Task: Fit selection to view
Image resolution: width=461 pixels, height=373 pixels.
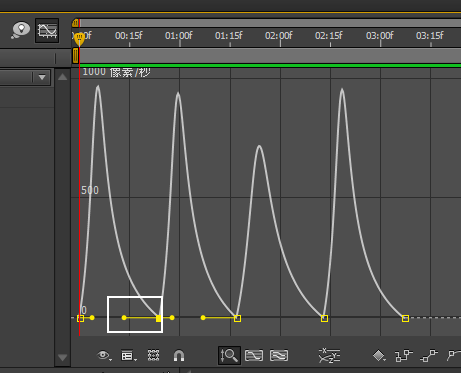Action: [254, 356]
